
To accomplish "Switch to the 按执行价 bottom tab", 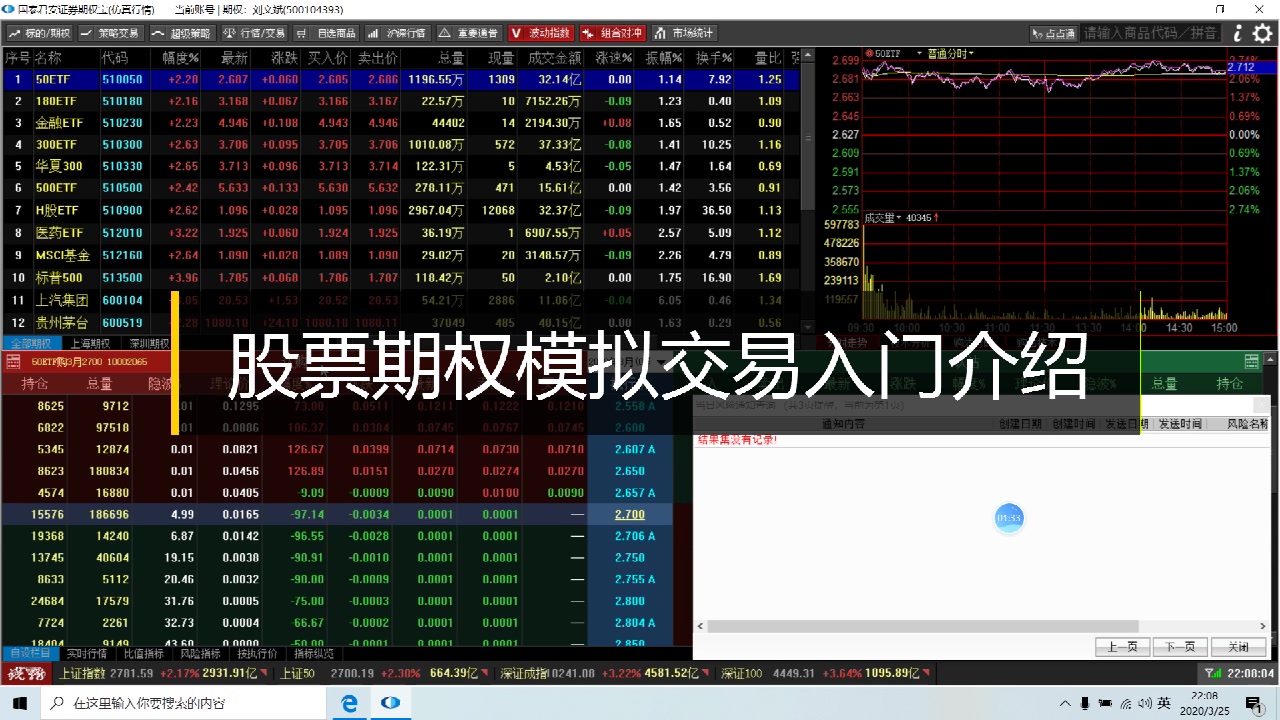I will 257,654.
